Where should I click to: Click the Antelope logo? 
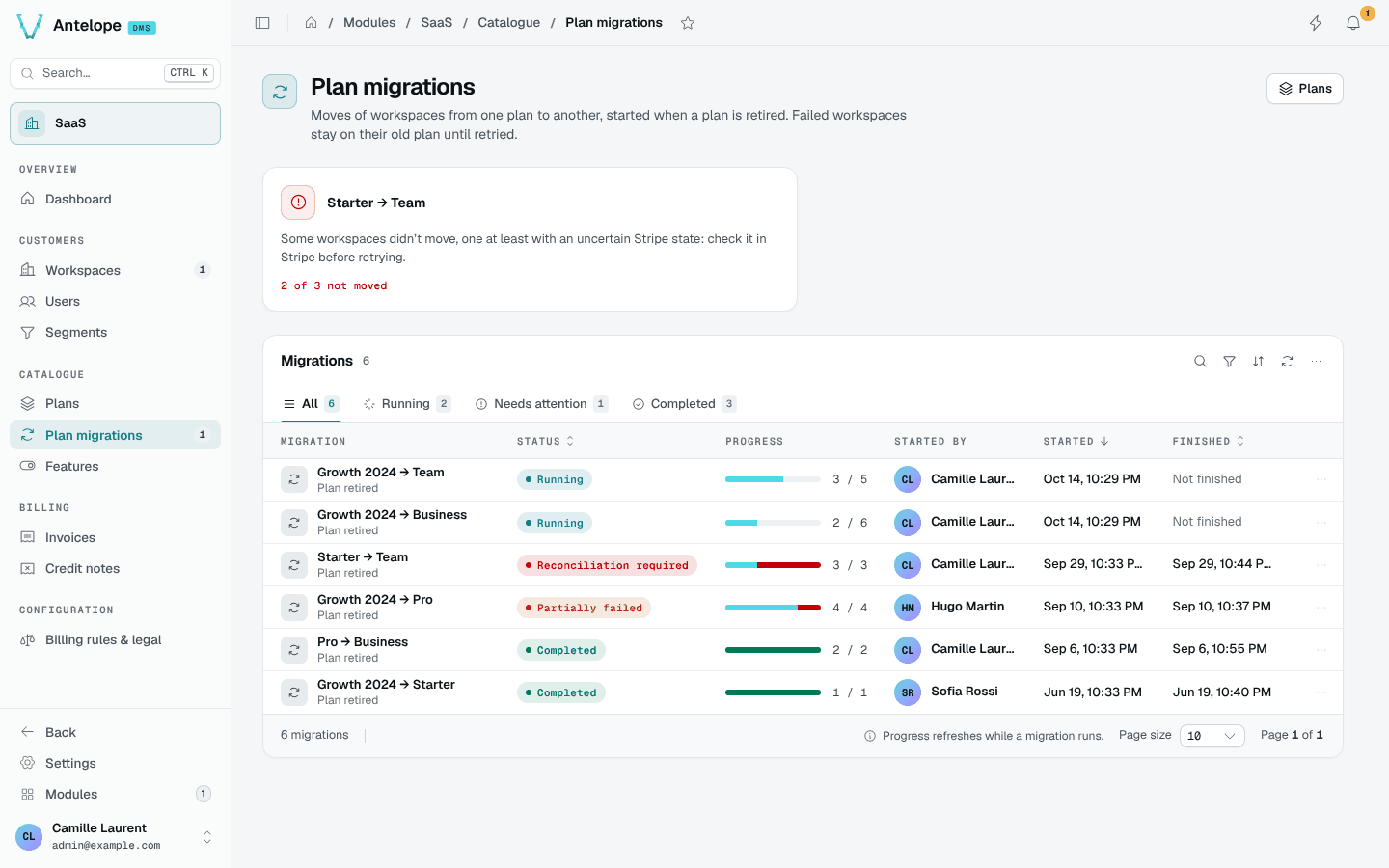tap(30, 26)
